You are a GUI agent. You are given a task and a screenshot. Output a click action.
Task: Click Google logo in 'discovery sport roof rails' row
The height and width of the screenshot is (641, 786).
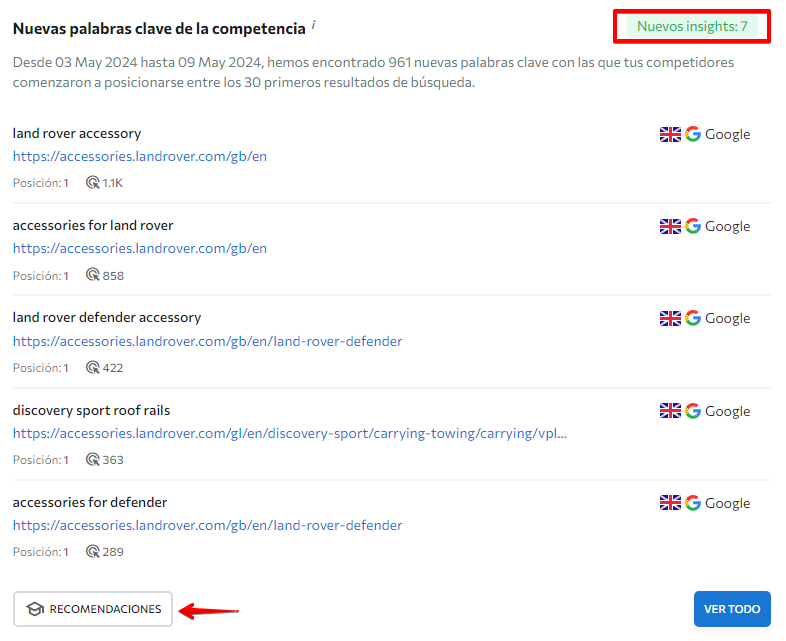coord(693,411)
